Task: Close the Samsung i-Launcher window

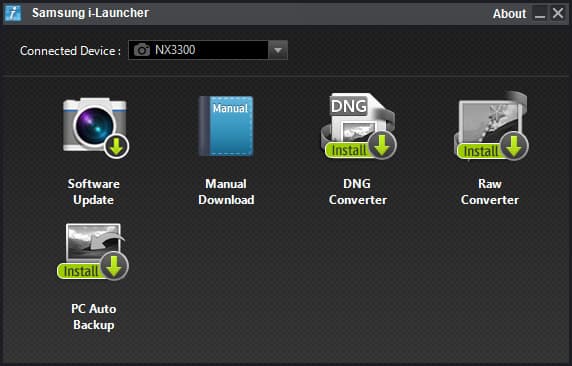Action: [558, 14]
